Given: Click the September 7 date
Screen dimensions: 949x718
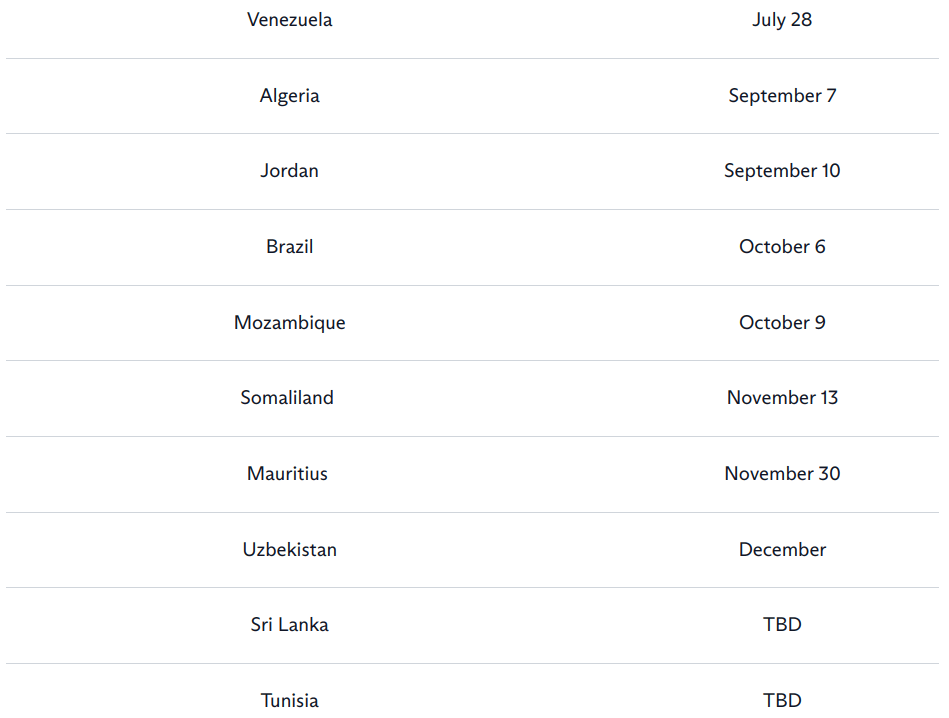Looking at the screenshot, I should (x=782, y=96).
